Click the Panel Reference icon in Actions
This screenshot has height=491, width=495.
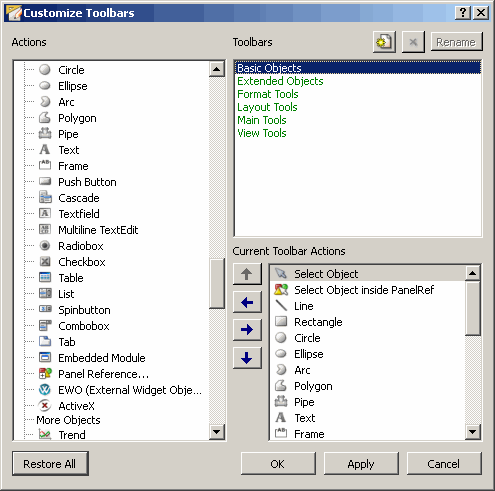click(x=45, y=374)
